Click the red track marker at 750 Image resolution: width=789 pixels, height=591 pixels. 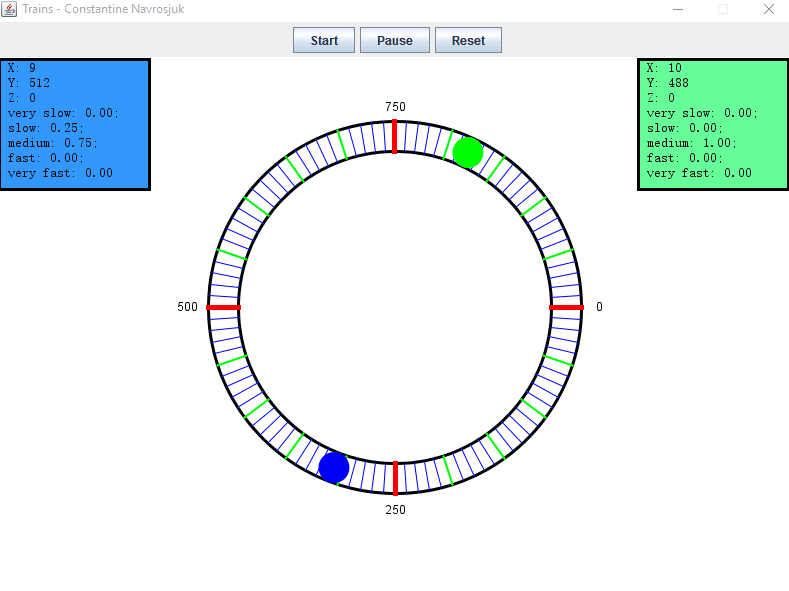click(x=395, y=137)
